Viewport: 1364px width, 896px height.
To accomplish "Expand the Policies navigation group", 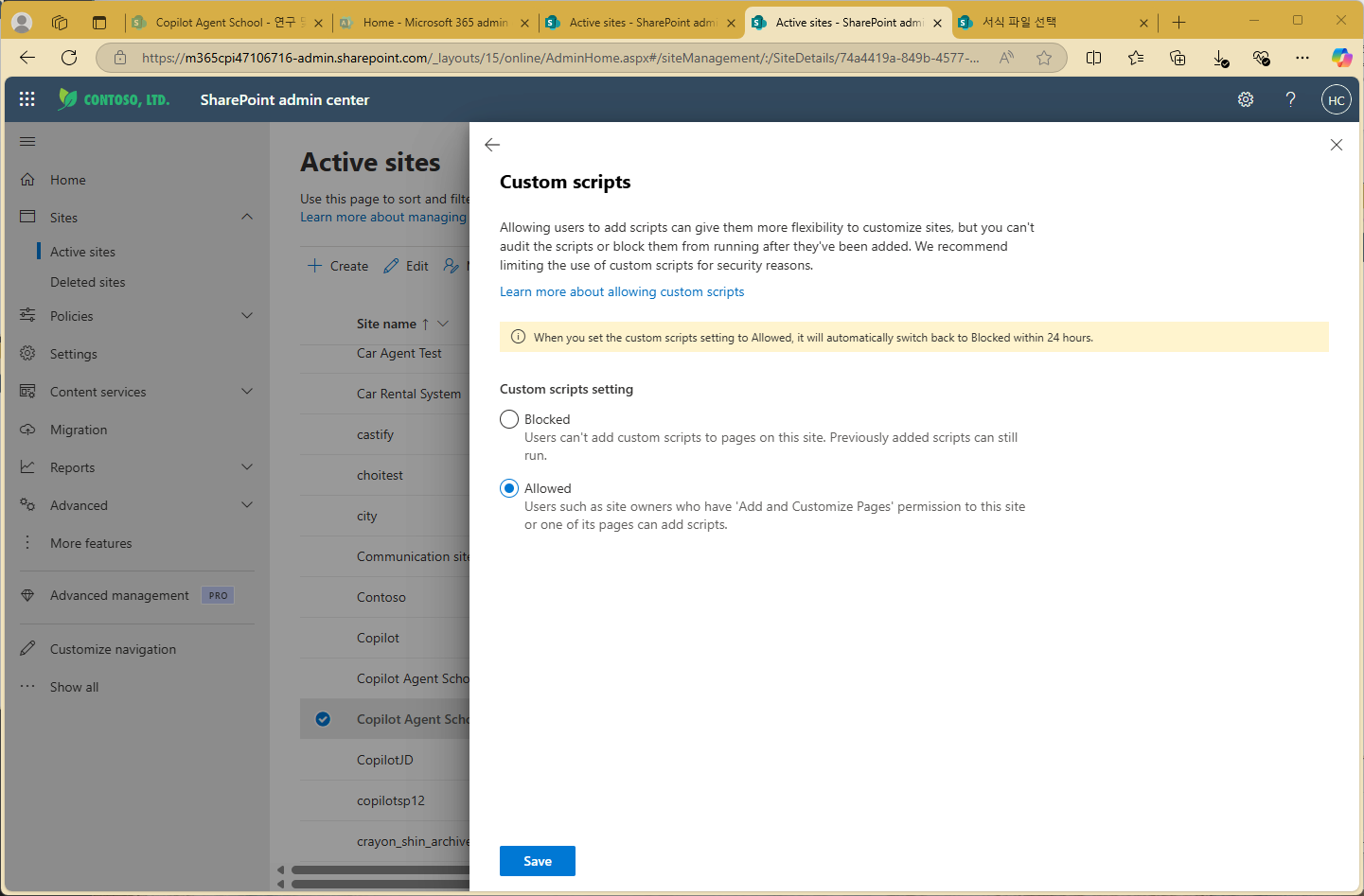I will 247,315.
